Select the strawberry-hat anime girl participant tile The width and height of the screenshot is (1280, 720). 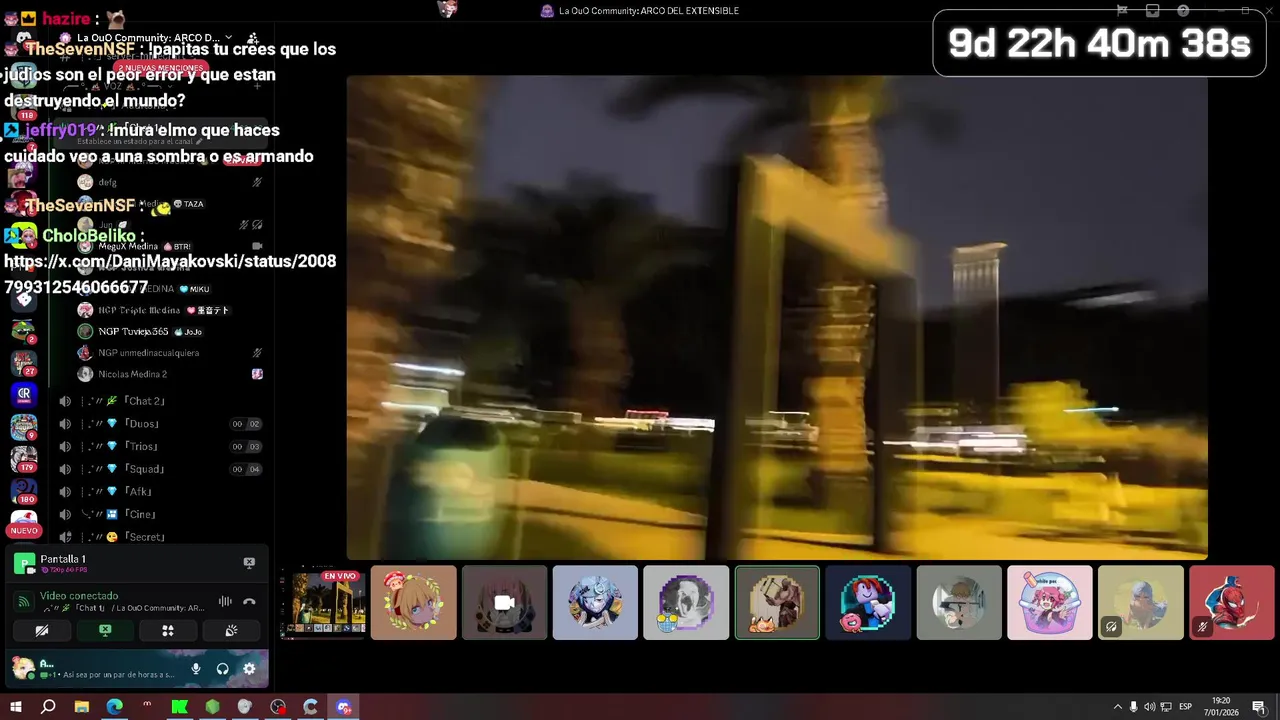pos(413,603)
